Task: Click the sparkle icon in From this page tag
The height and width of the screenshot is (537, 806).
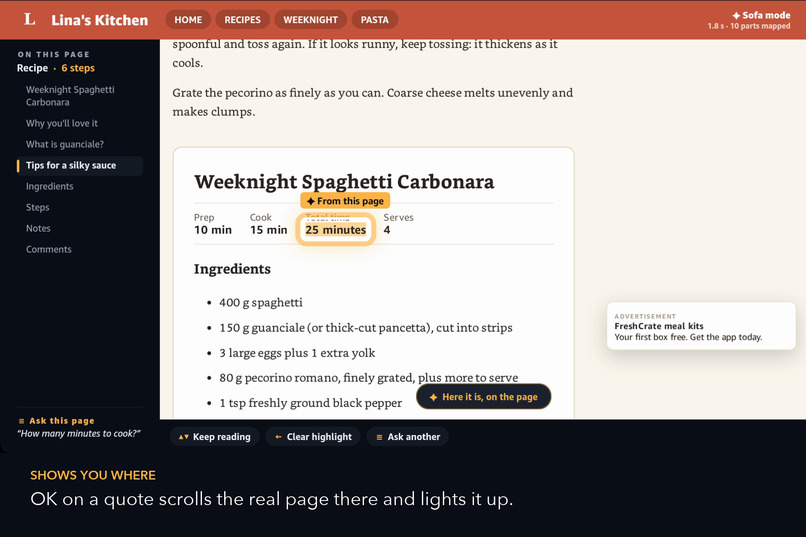Action: click(310, 201)
